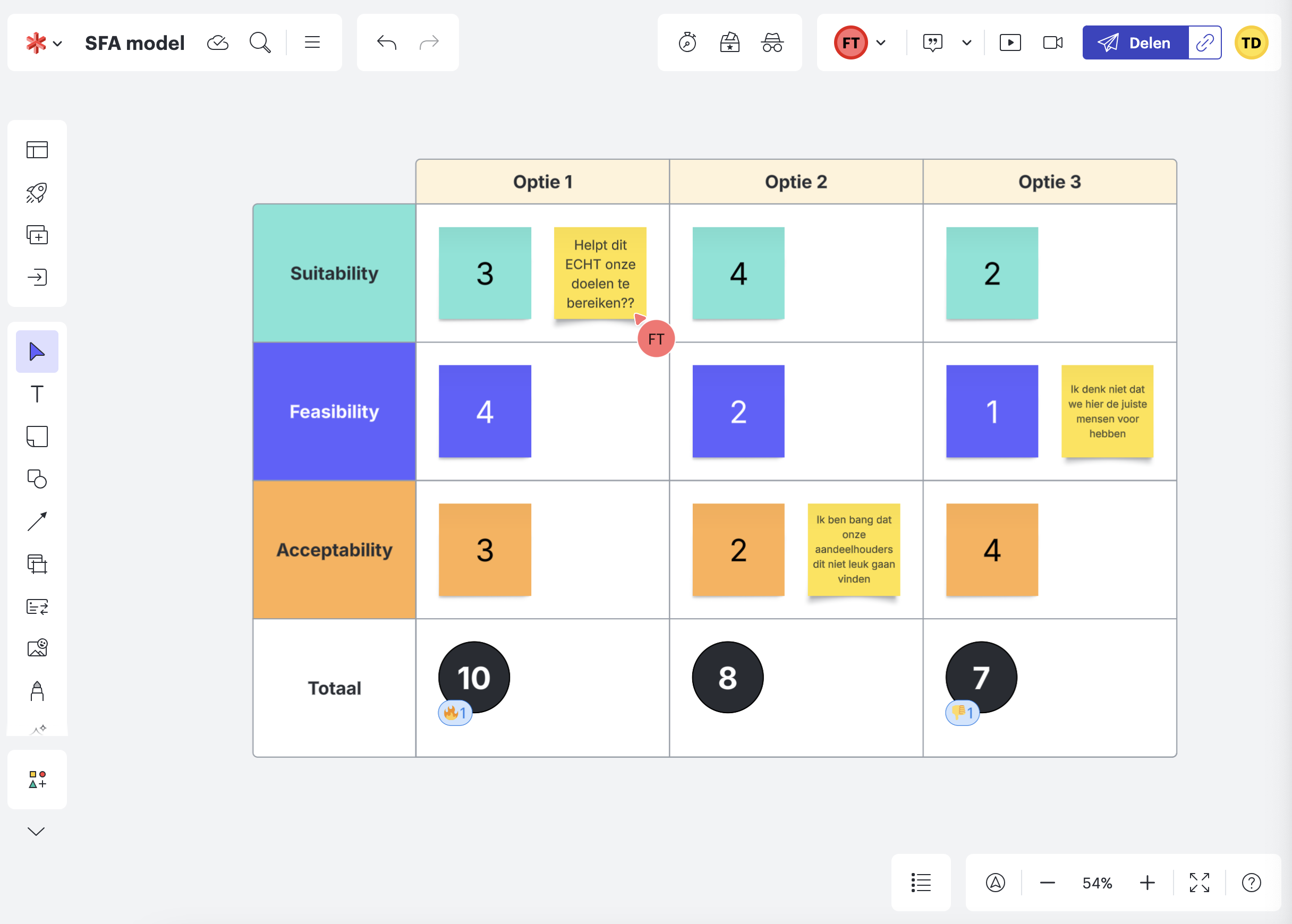Pick the Arrow connector tool
The height and width of the screenshot is (924, 1292).
tap(37, 521)
